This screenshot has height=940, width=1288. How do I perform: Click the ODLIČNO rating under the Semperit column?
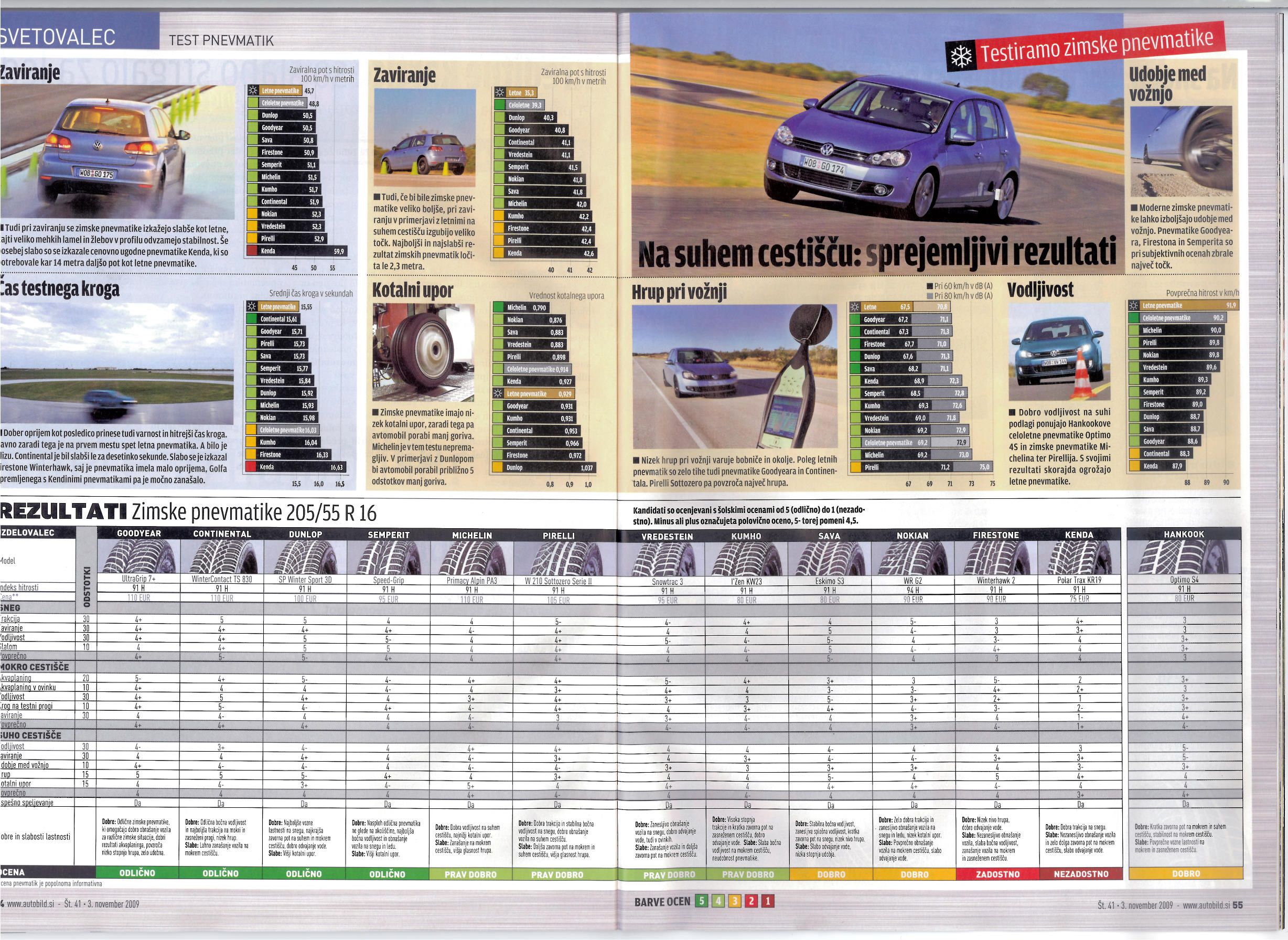tap(388, 874)
